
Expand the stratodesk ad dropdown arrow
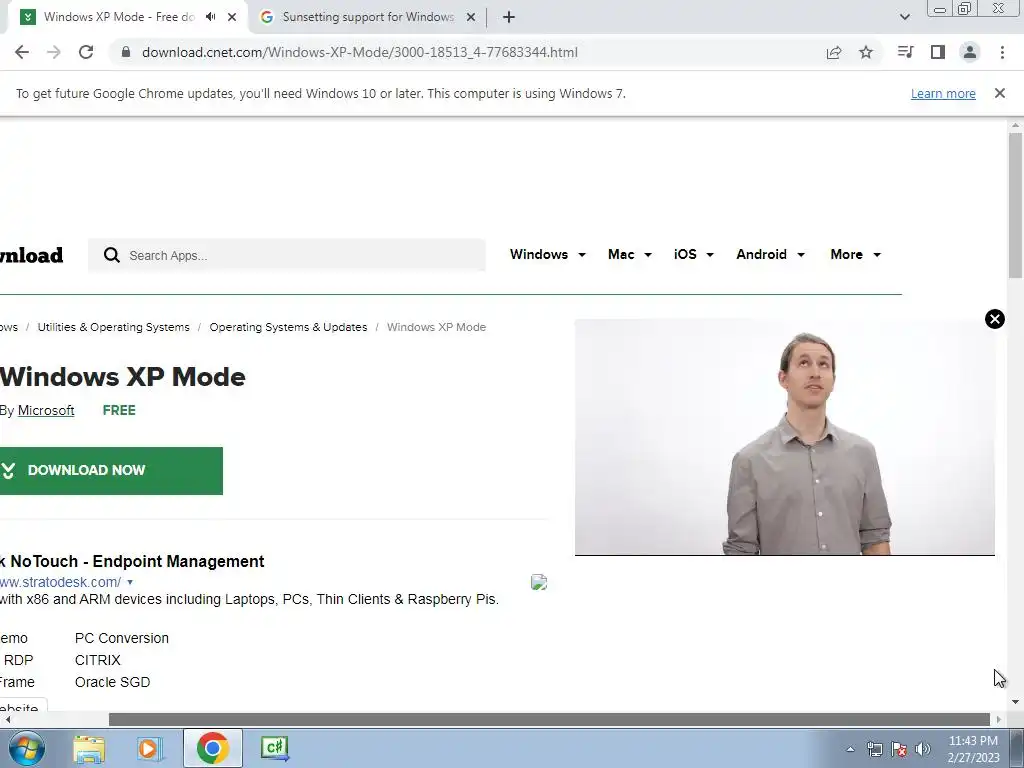(x=130, y=582)
